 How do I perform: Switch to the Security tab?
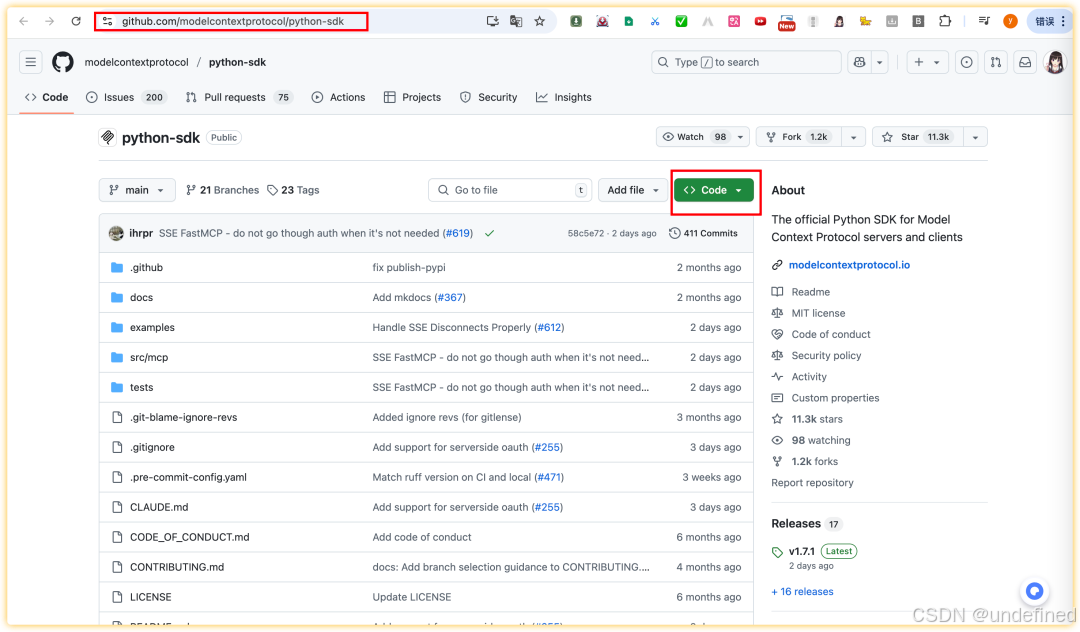click(x=488, y=97)
